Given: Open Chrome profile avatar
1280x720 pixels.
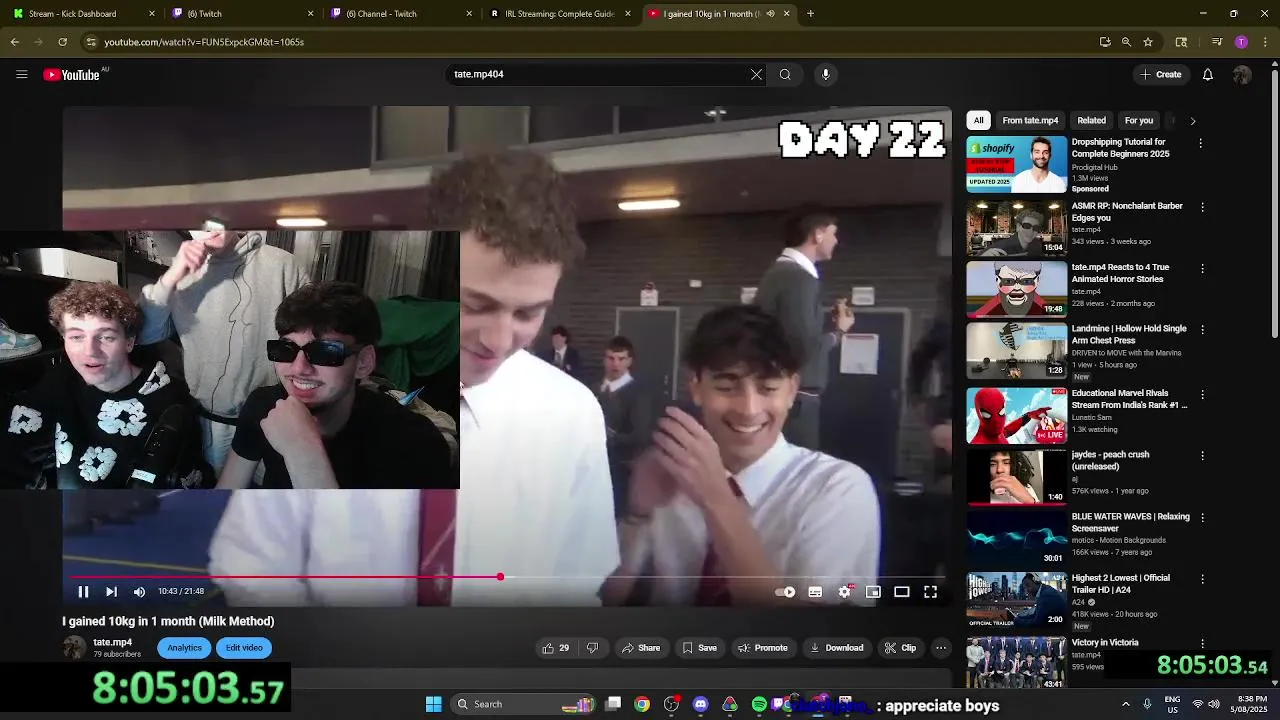Looking at the screenshot, I should [x=1241, y=42].
